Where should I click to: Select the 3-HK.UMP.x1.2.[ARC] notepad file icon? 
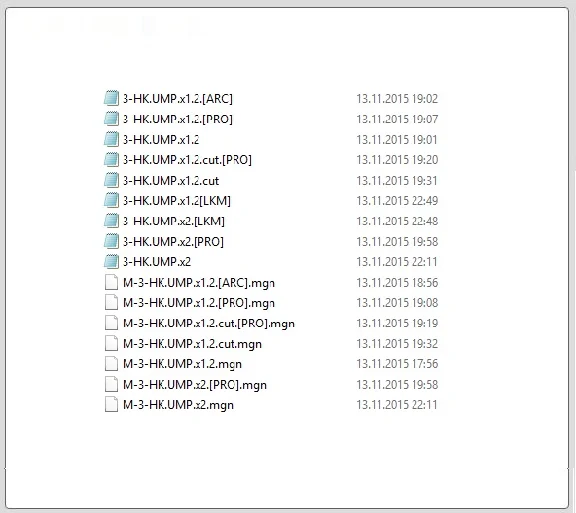tap(111, 98)
